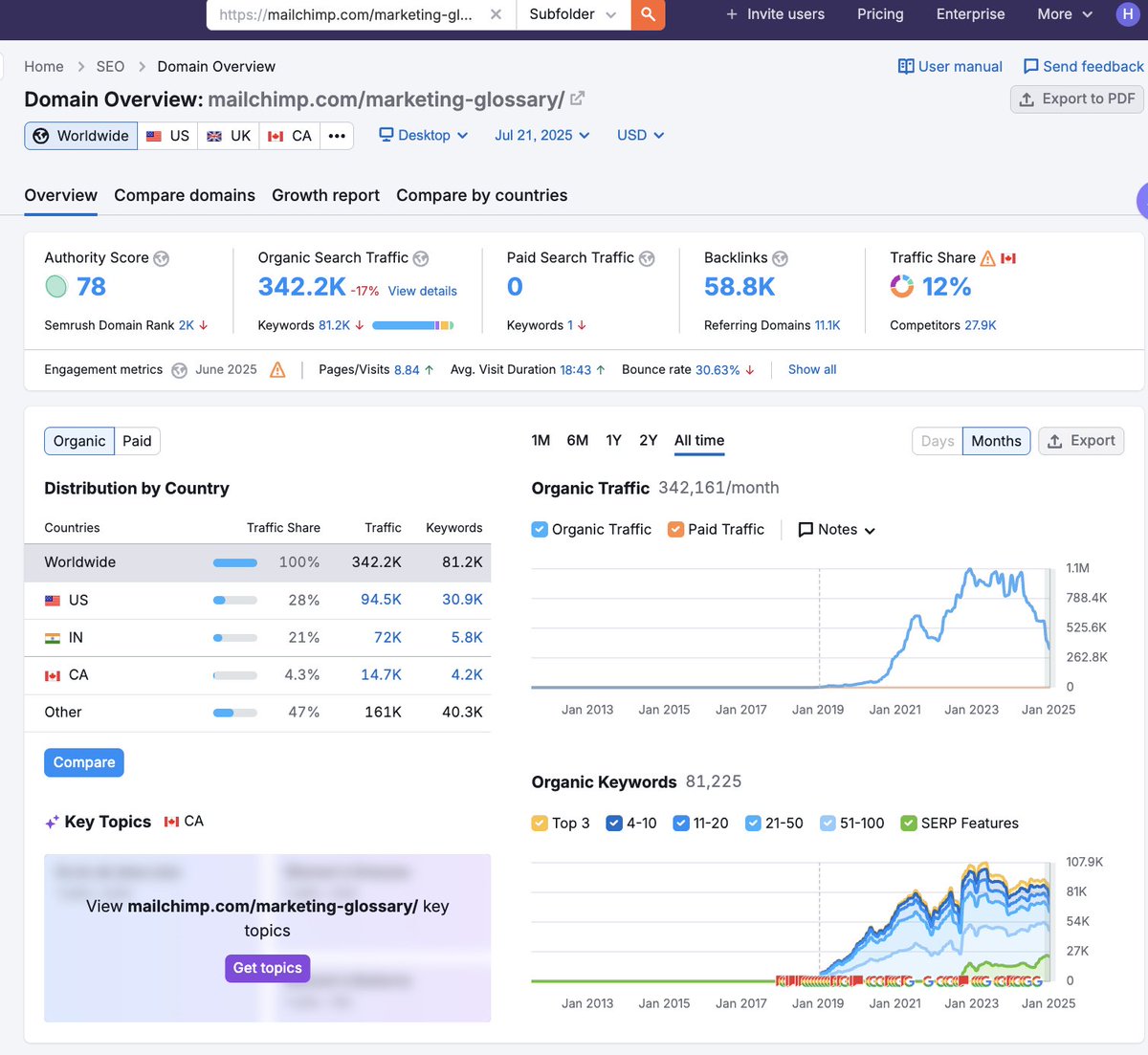
Task: Click the Traffic Share donut chart icon
Action: click(x=901, y=286)
